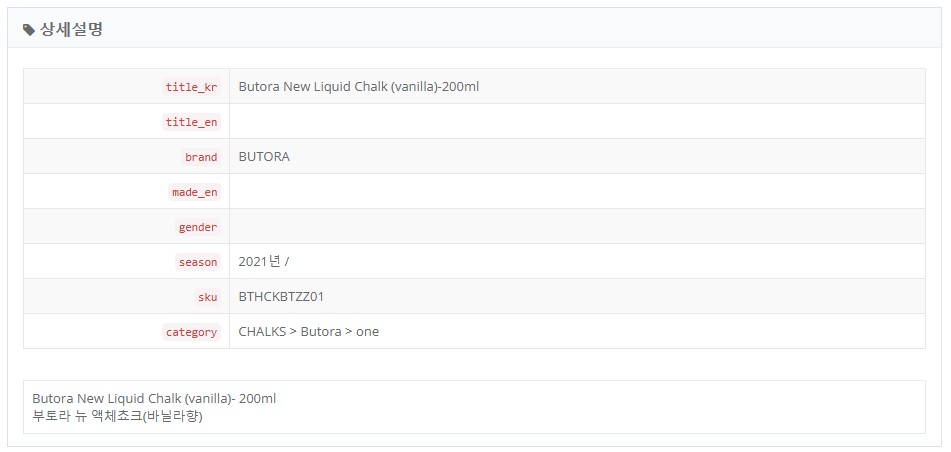951x452 pixels.
Task: Click the empty gender value cell
Action: pyautogui.click(x=577, y=227)
